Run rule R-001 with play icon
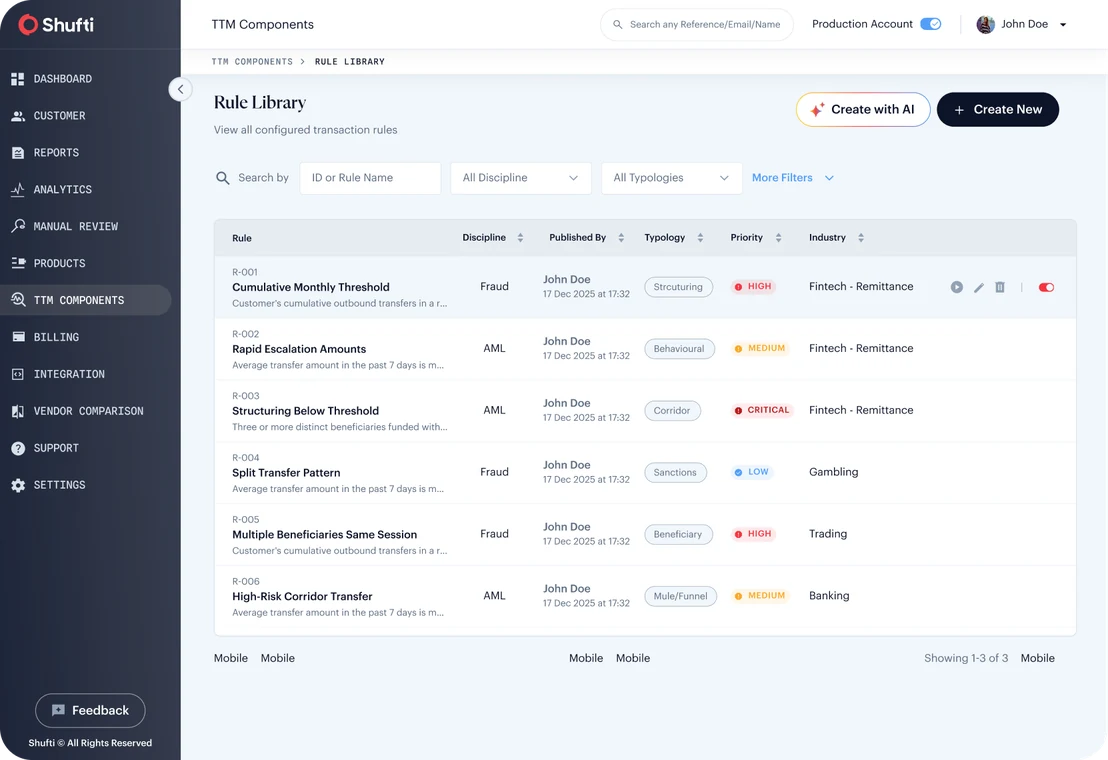This screenshot has height=760, width=1108. [x=957, y=287]
